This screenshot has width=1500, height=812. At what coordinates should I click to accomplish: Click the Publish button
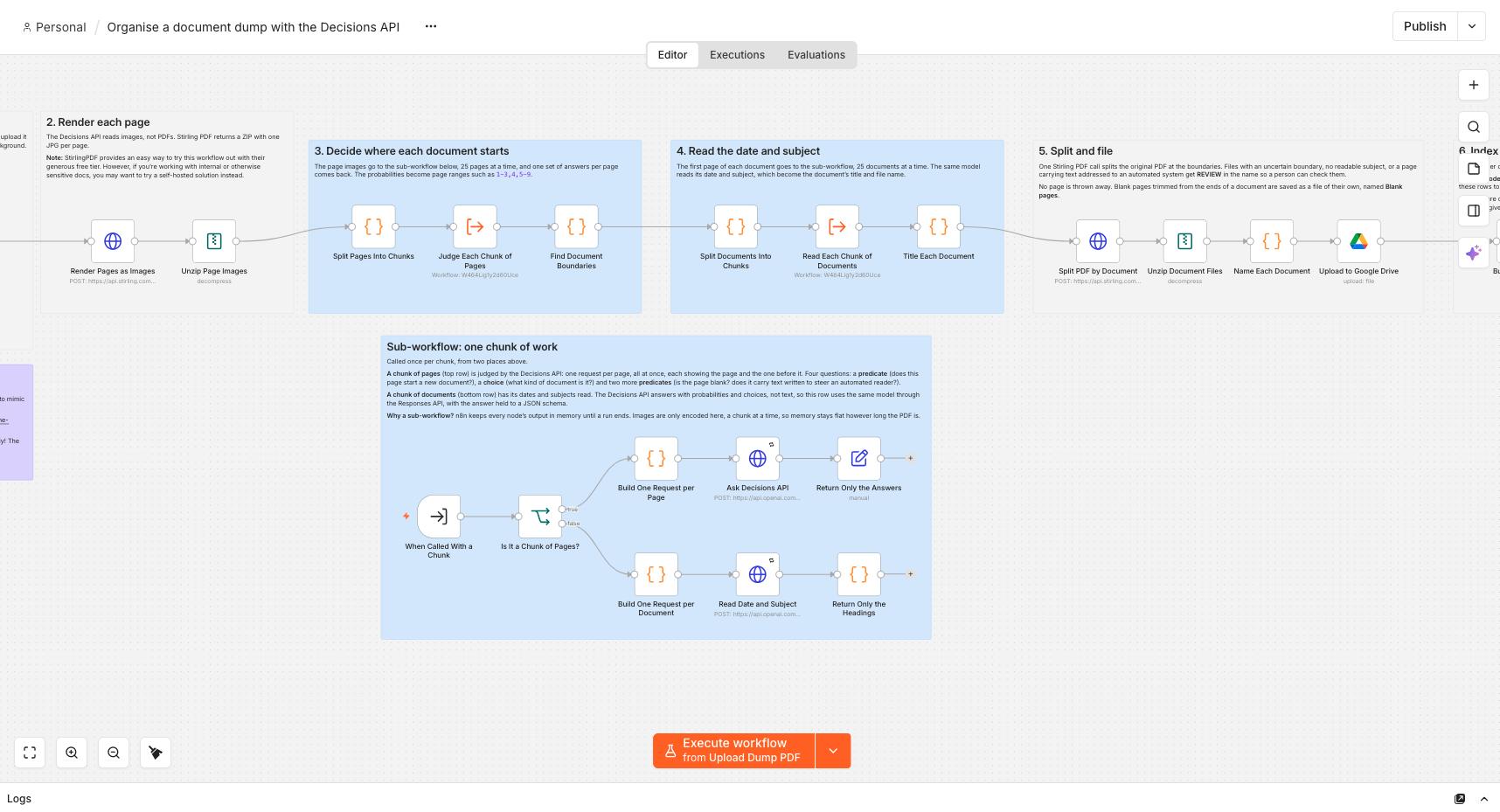1425,26
